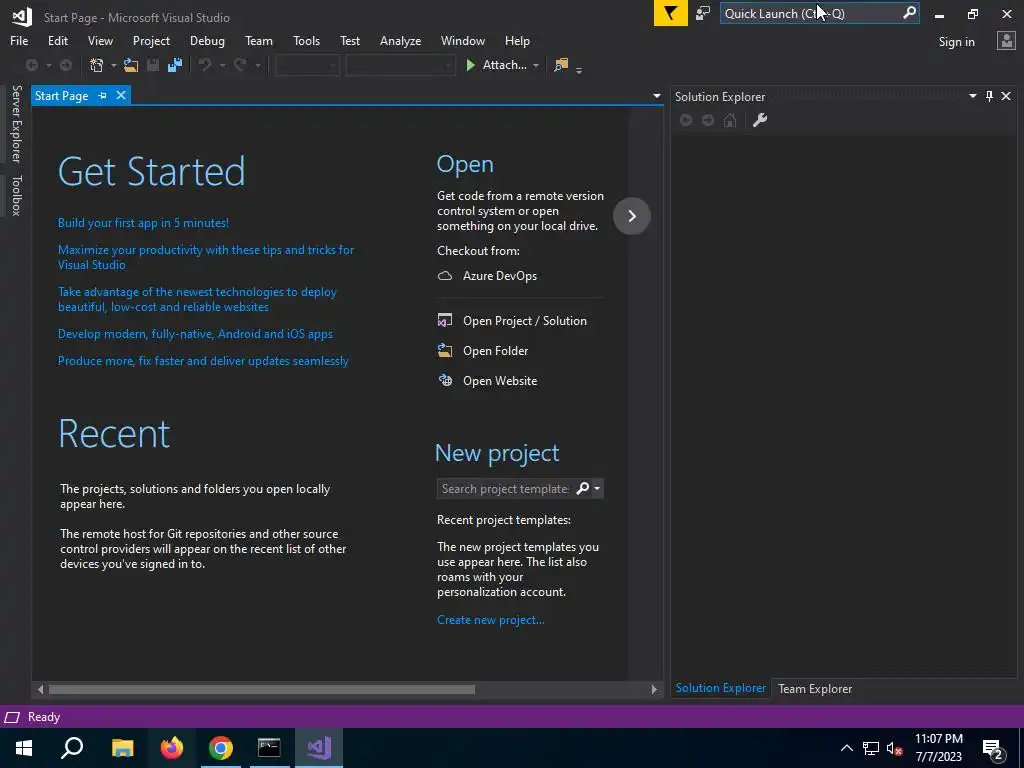The width and height of the screenshot is (1024, 768).
Task: Close the Solution Explorer panel
Action: (x=1006, y=96)
